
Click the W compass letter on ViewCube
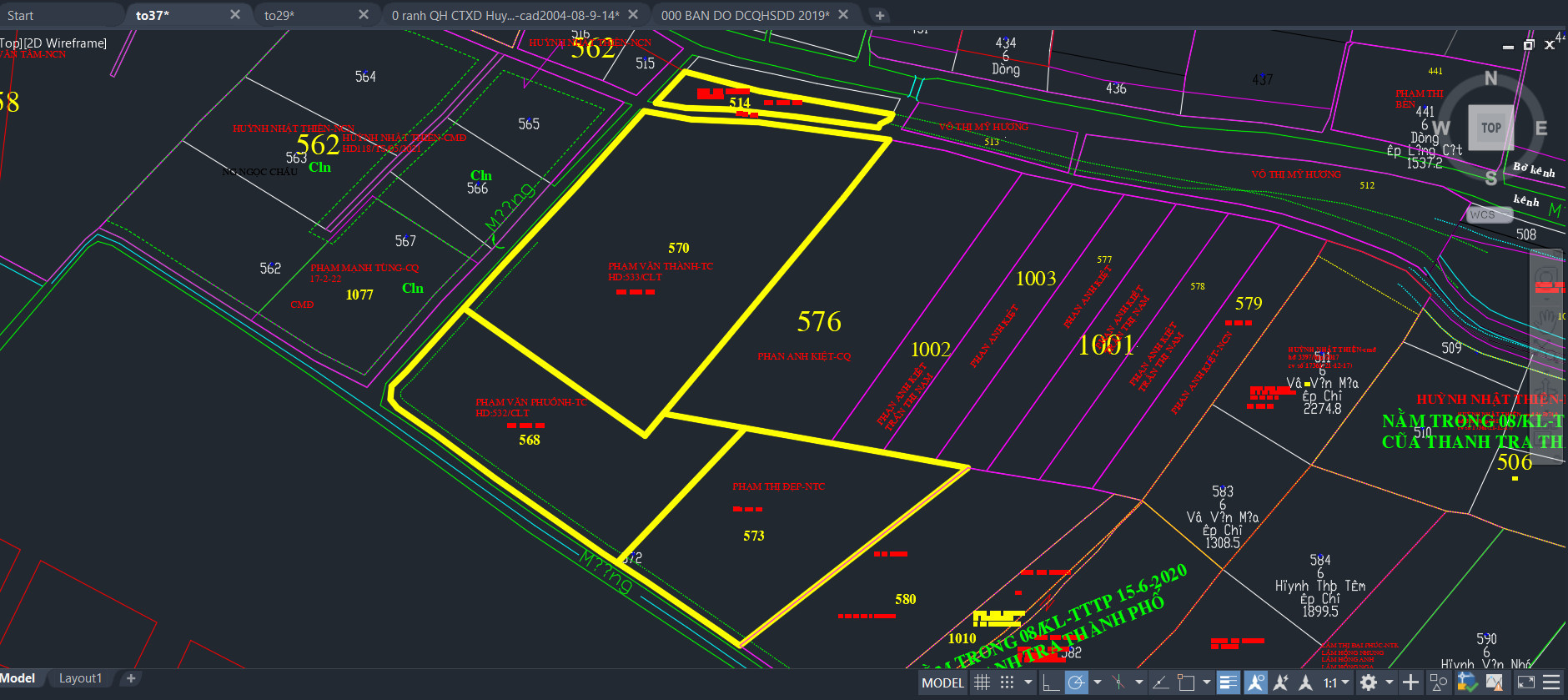(1440, 128)
